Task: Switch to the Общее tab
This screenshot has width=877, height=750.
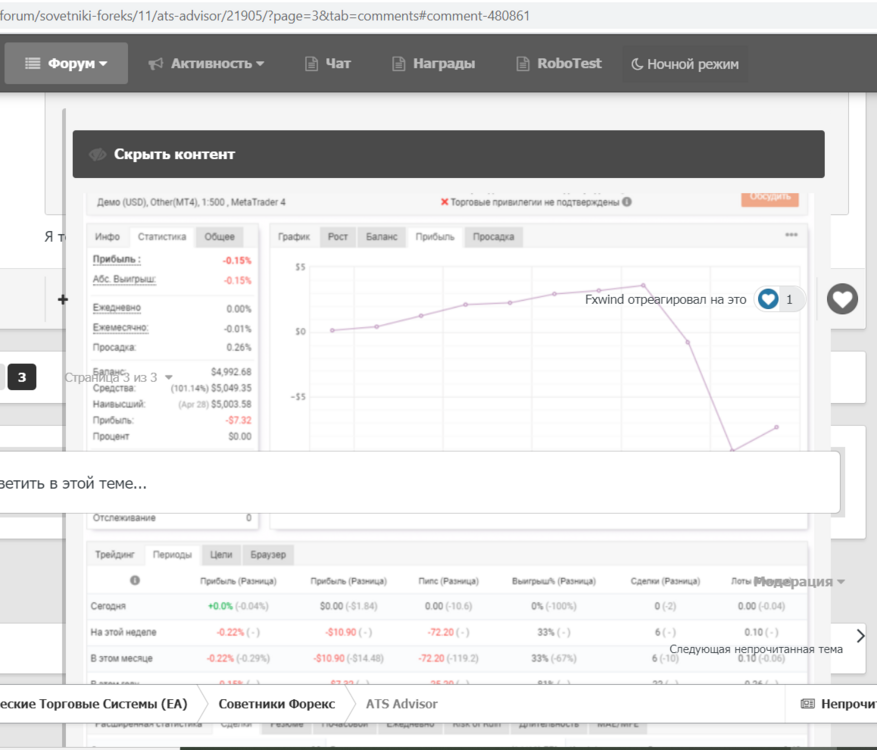Action: coord(219,237)
